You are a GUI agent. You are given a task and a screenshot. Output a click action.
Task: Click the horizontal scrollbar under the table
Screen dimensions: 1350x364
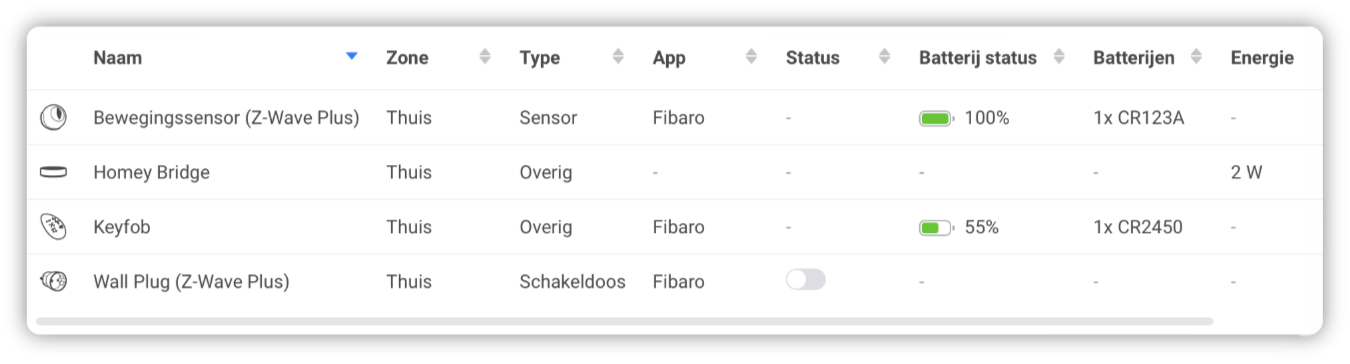(624, 322)
